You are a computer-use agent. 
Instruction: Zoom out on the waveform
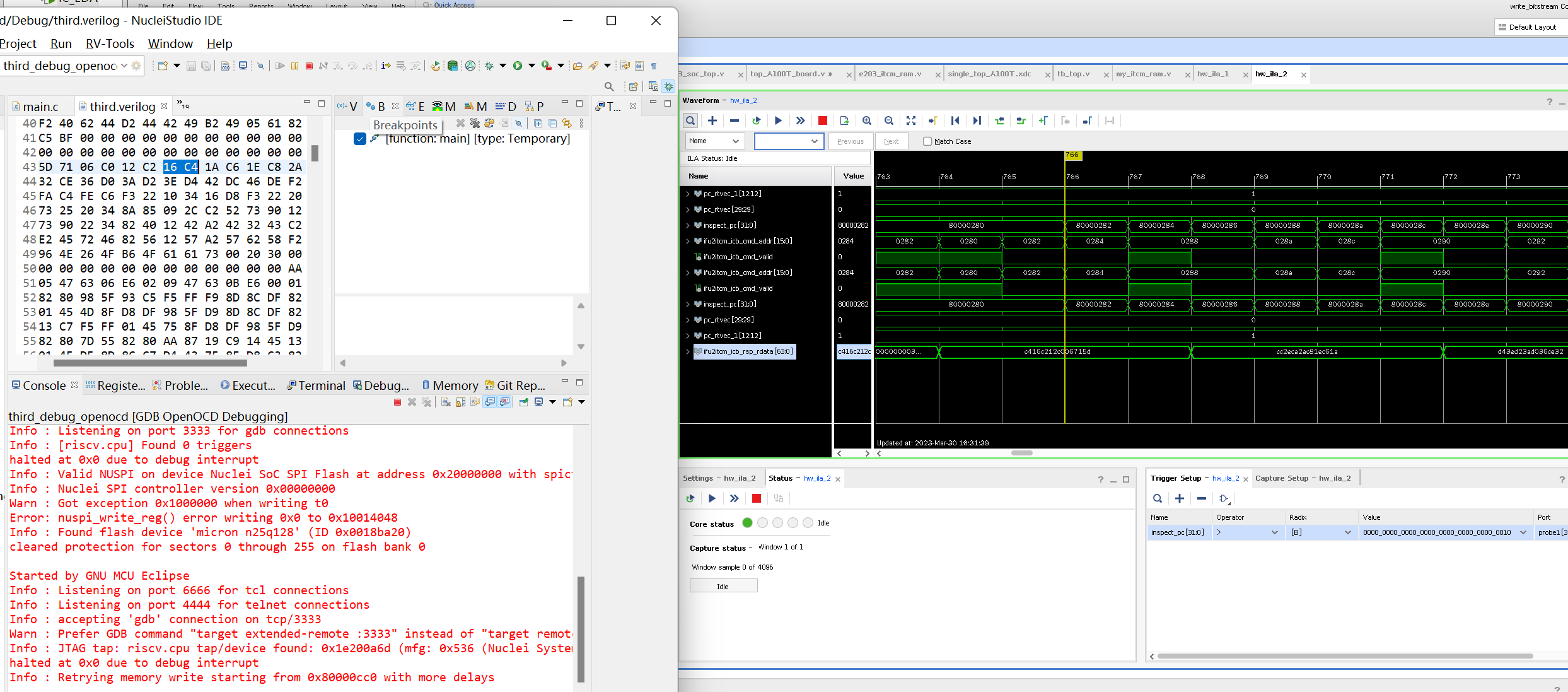889,120
